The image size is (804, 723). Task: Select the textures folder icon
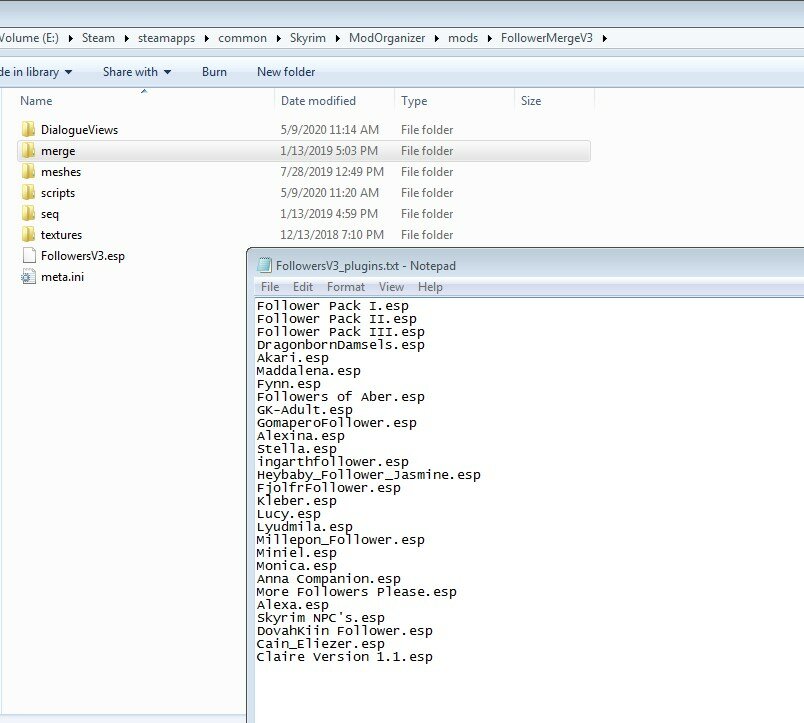coord(29,235)
